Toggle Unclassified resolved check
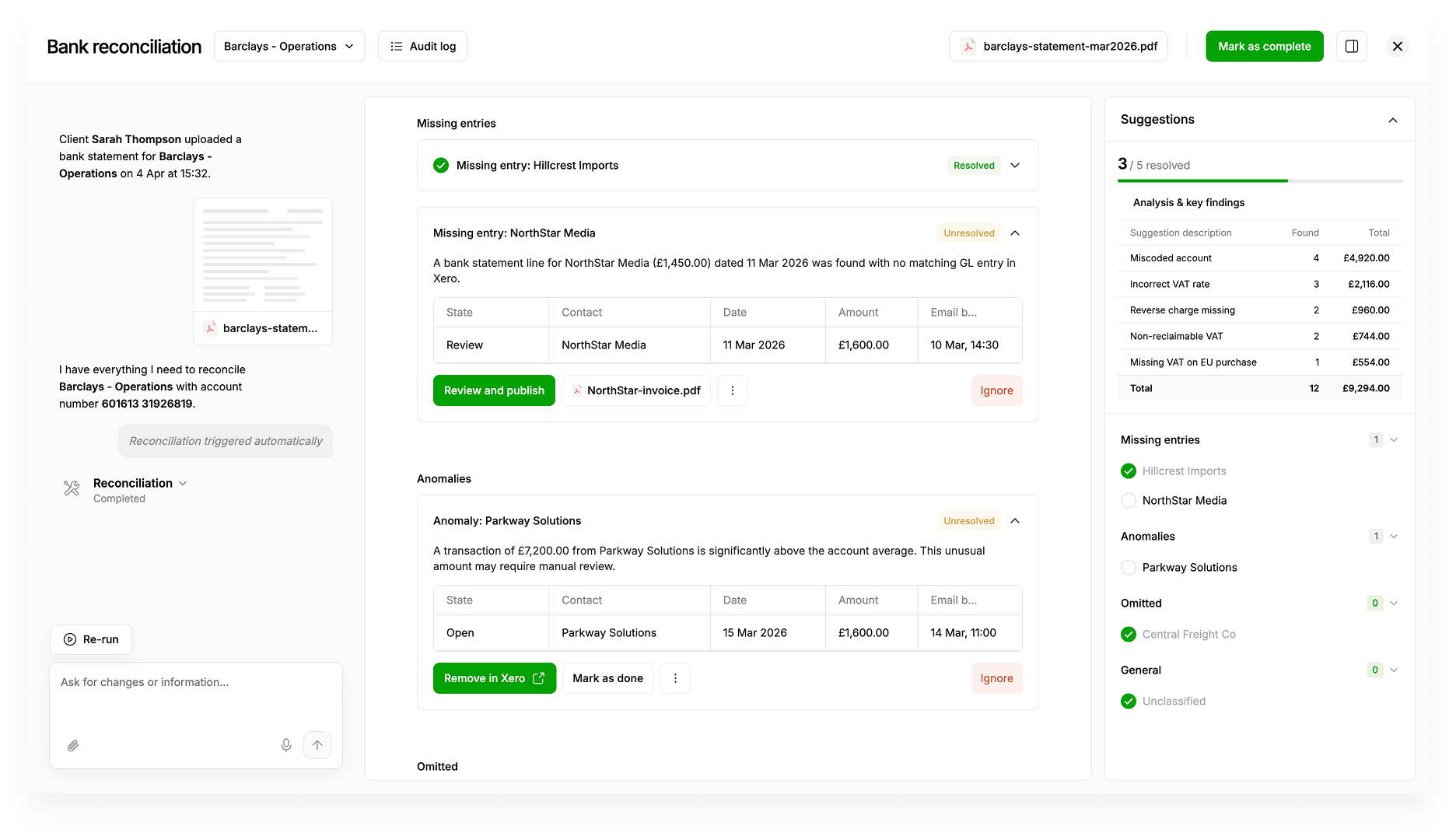The width and height of the screenshot is (1456, 840). click(1129, 702)
